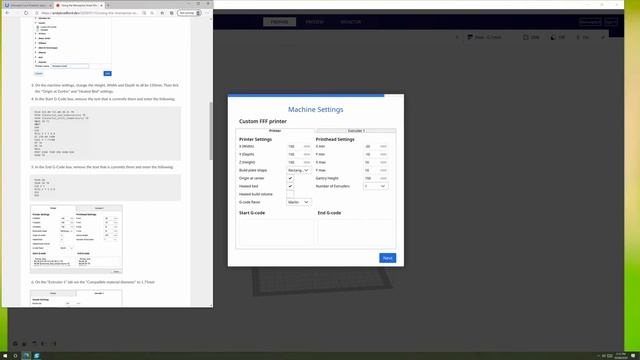Open the browser collections icon
The height and width of the screenshot is (360, 640).
pos(172,13)
